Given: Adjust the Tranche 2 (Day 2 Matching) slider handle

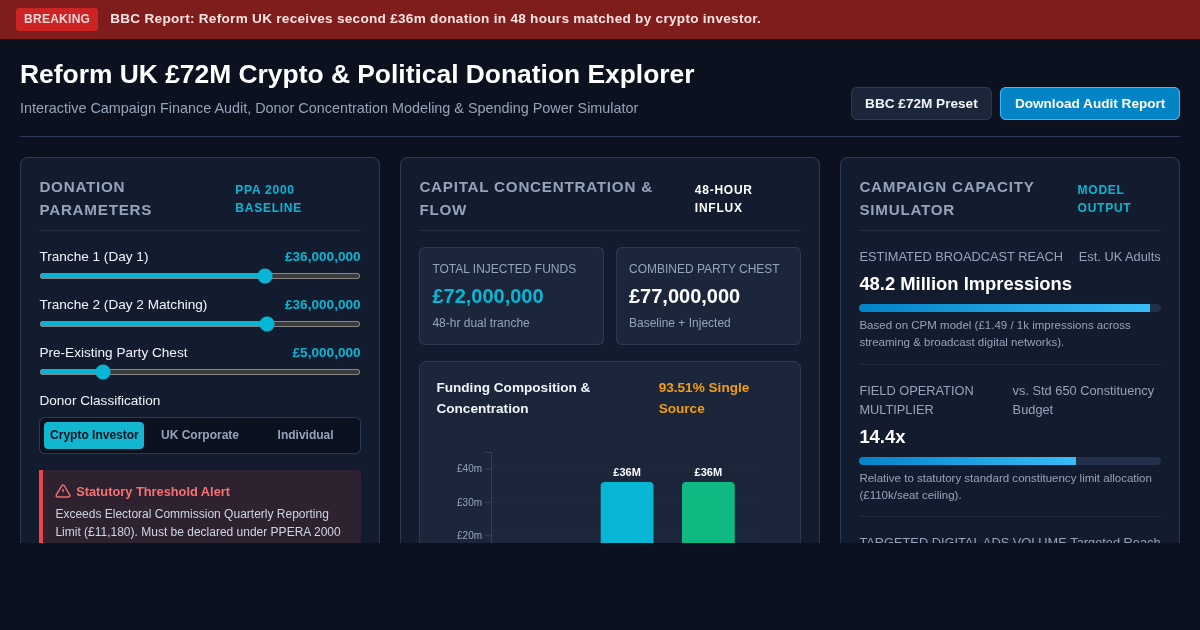Looking at the screenshot, I should pos(267,324).
